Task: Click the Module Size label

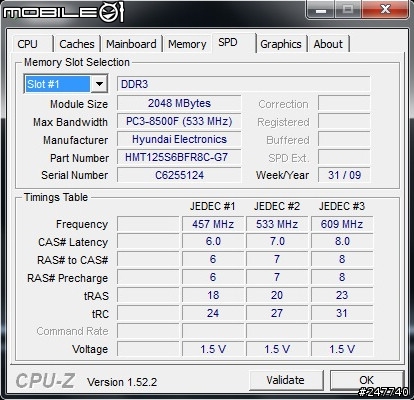Action: pos(79,104)
